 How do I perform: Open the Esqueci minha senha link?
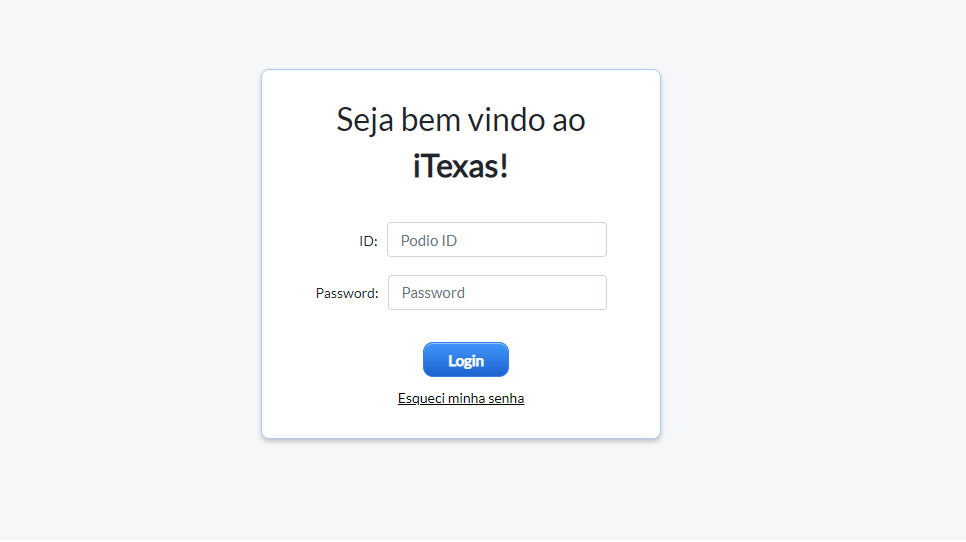click(461, 398)
